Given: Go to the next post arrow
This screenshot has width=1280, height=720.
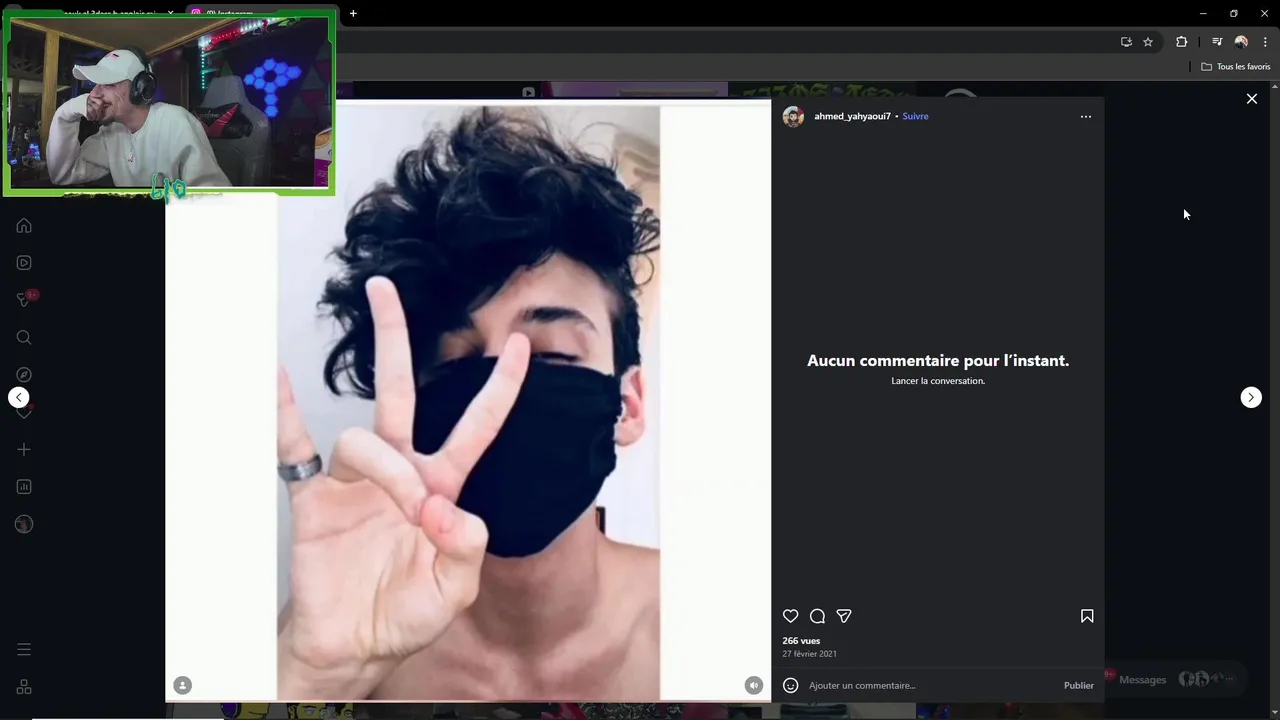Looking at the screenshot, I should [1251, 397].
